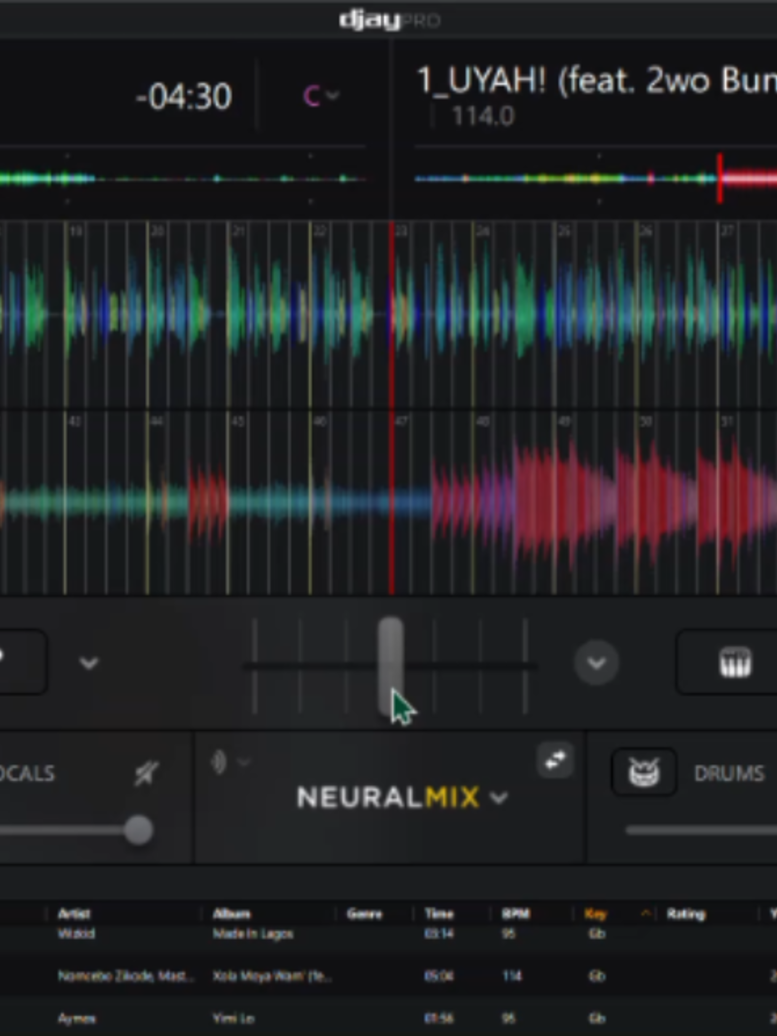The height and width of the screenshot is (1036, 777).
Task: Sort by the Genre column header
Action: [x=365, y=914]
